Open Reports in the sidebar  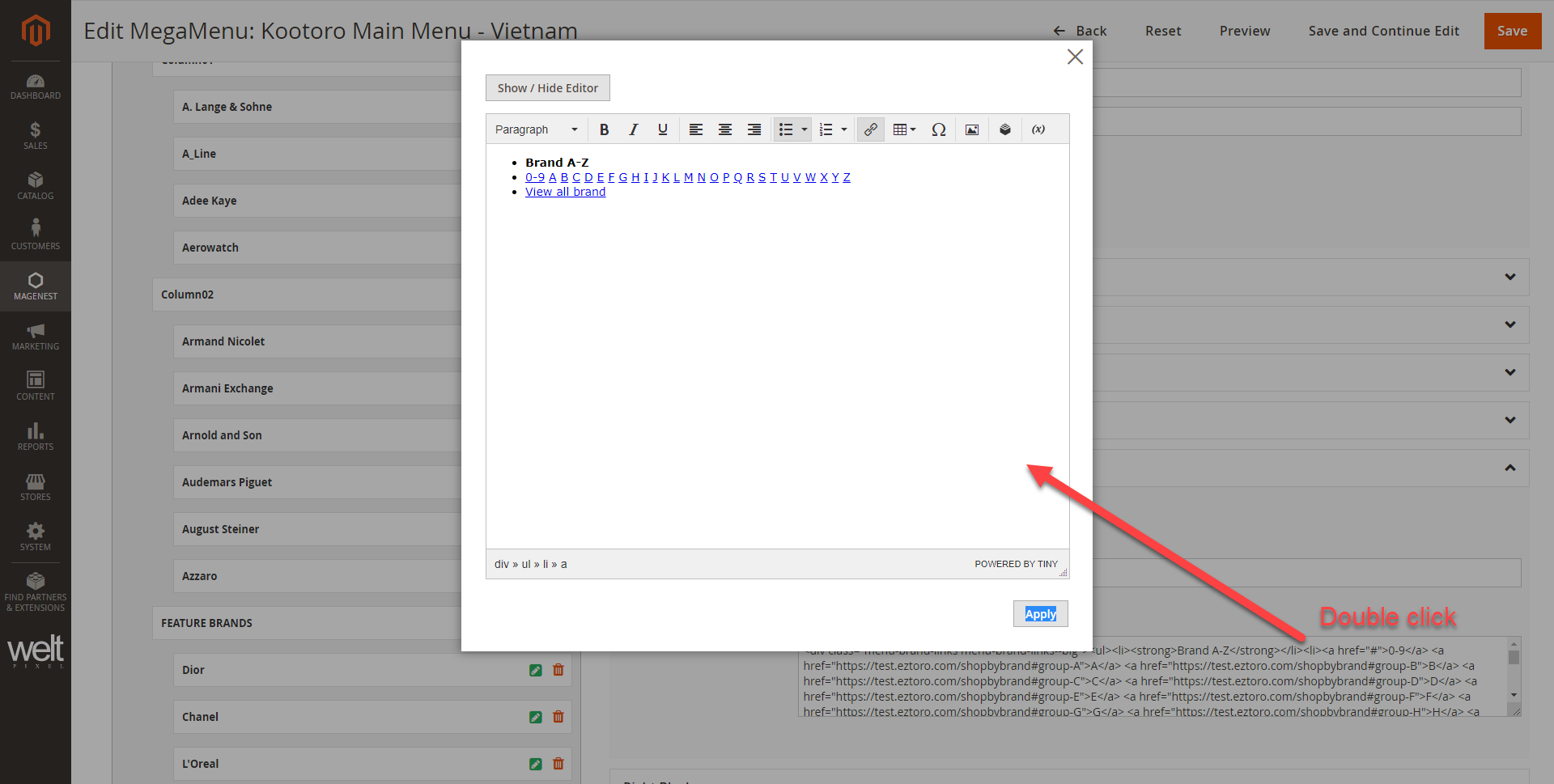[36, 437]
